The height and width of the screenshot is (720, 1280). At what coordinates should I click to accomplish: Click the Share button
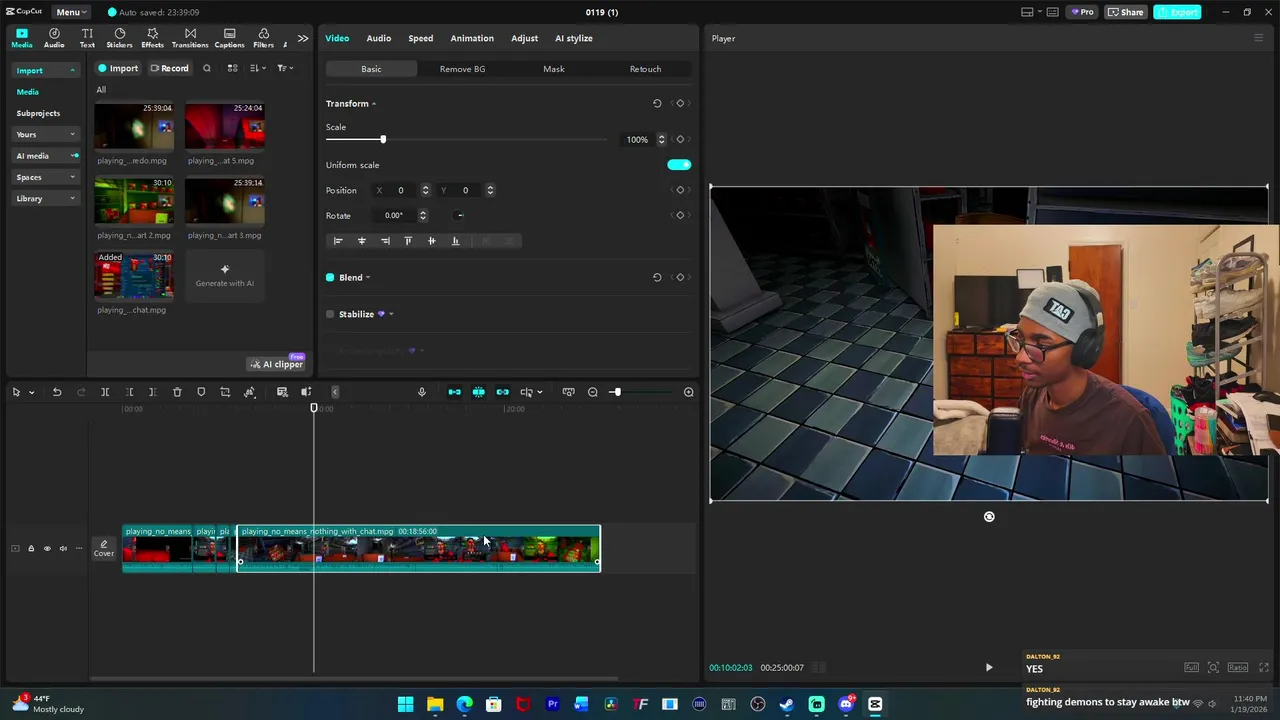[1125, 12]
